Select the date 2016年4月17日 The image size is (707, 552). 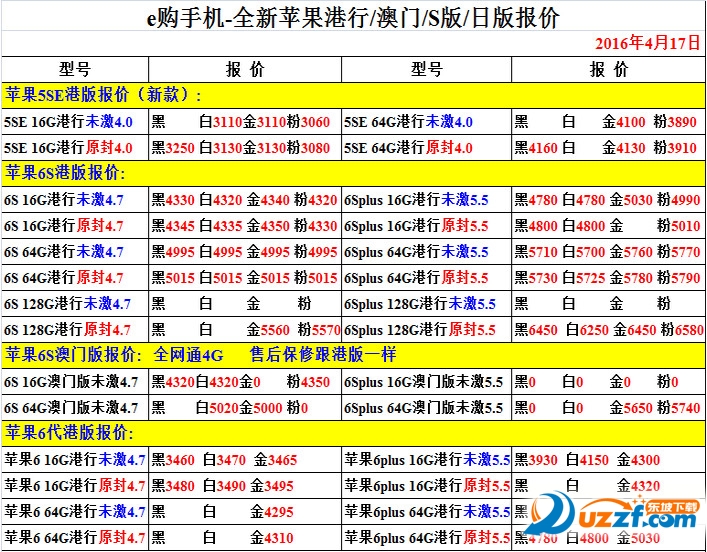pyautogui.click(x=647, y=43)
